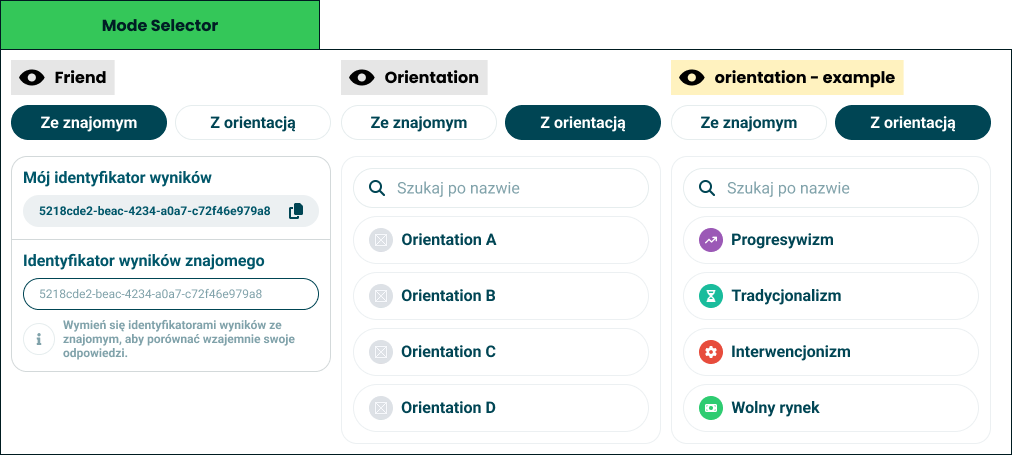Click the Identyfikator wyników znajomego heading
This screenshot has height=455, width=1013.
[x=144, y=260]
